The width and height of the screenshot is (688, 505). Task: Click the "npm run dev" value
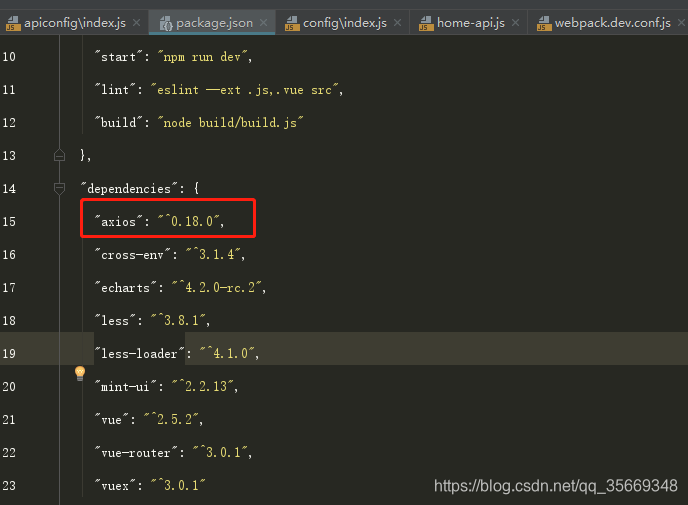click(202, 57)
